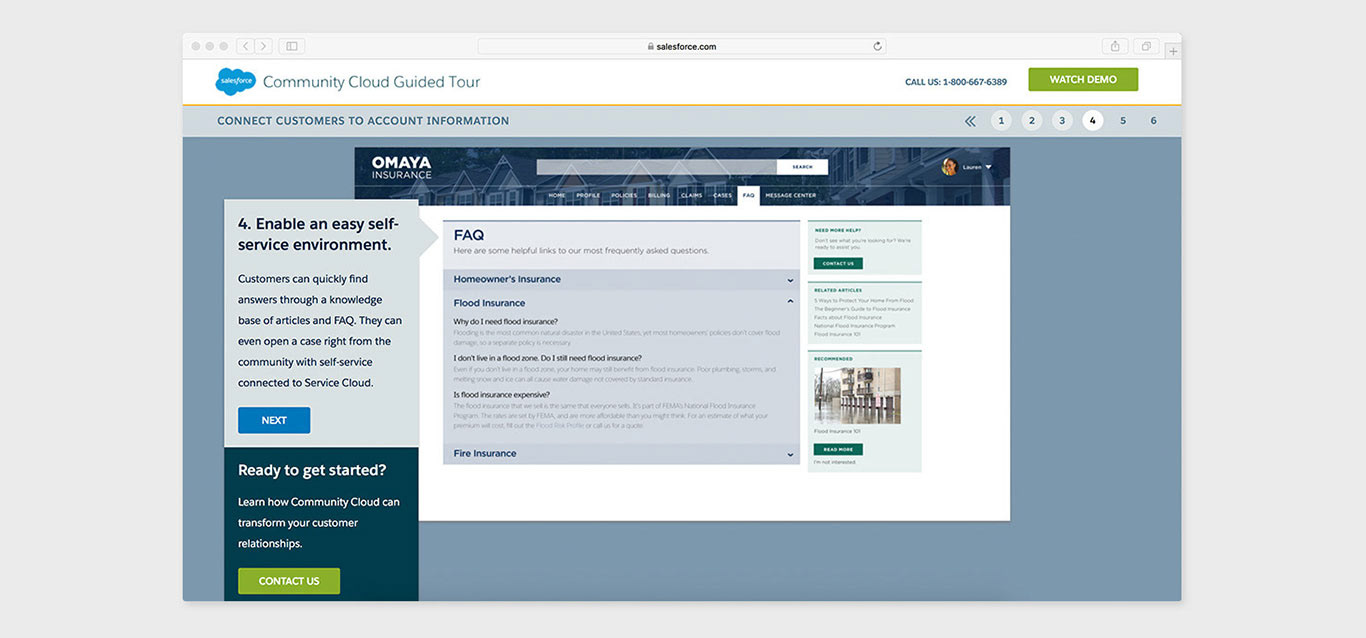Open the Claims nav item
The width and height of the screenshot is (1366, 638).
692,196
